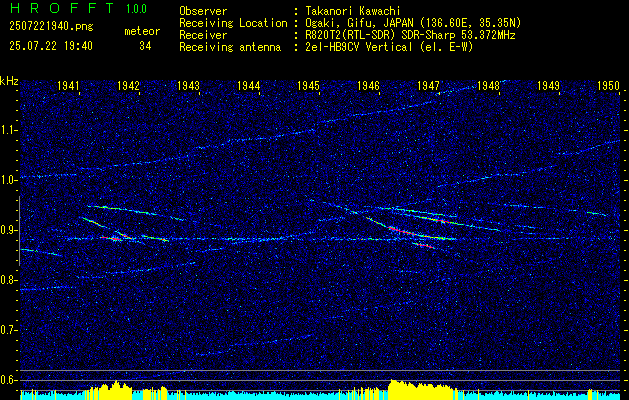Click time axis marker 1945
Screen dimensions: 629x400
pos(308,85)
